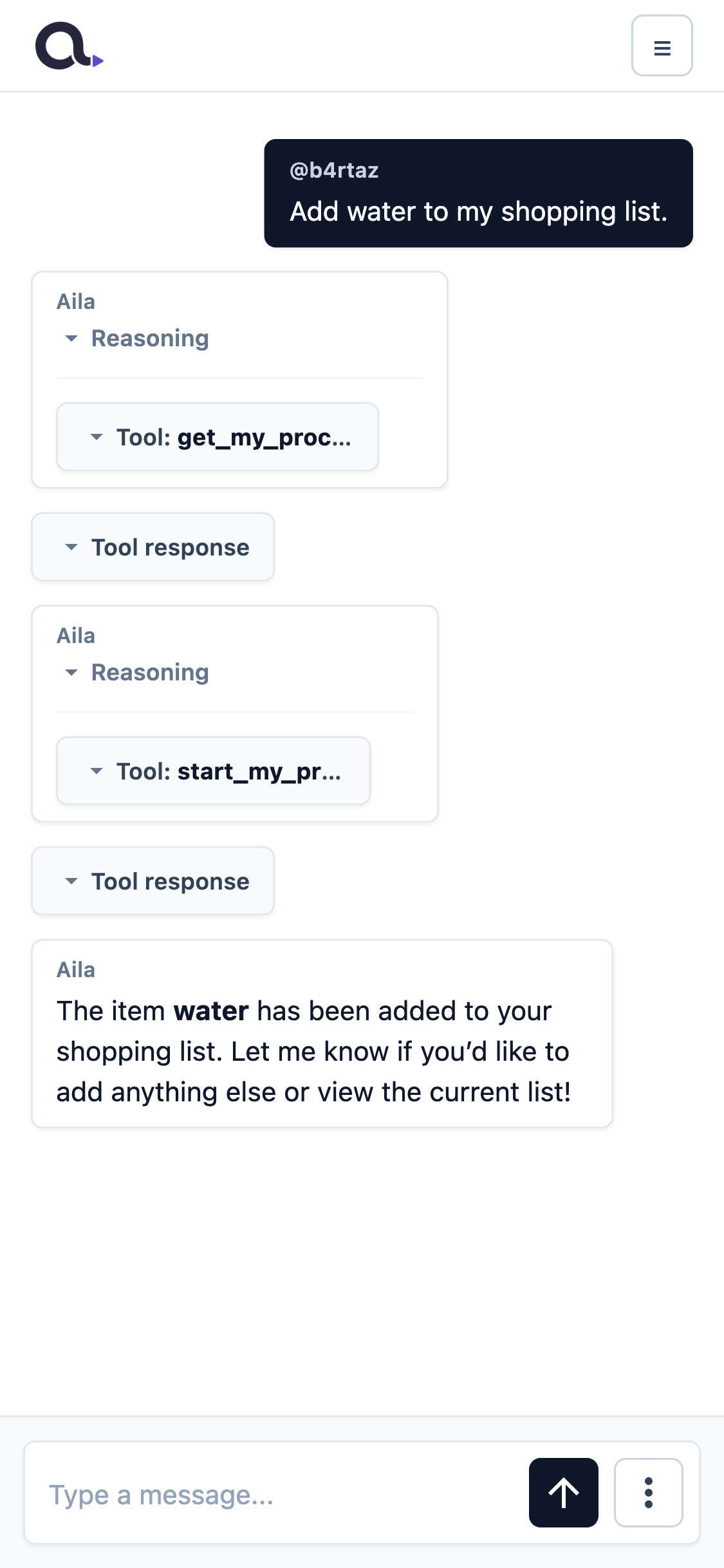Viewport: 724px width, 1568px height.
Task: Click the first Aila sender label
Action: (76, 302)
